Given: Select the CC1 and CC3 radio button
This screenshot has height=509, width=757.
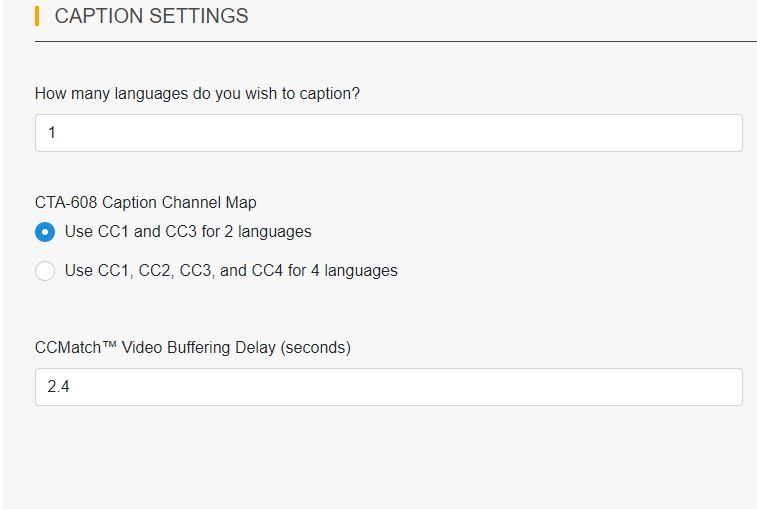Looking at the screenshot, I should tap(45, 232).
